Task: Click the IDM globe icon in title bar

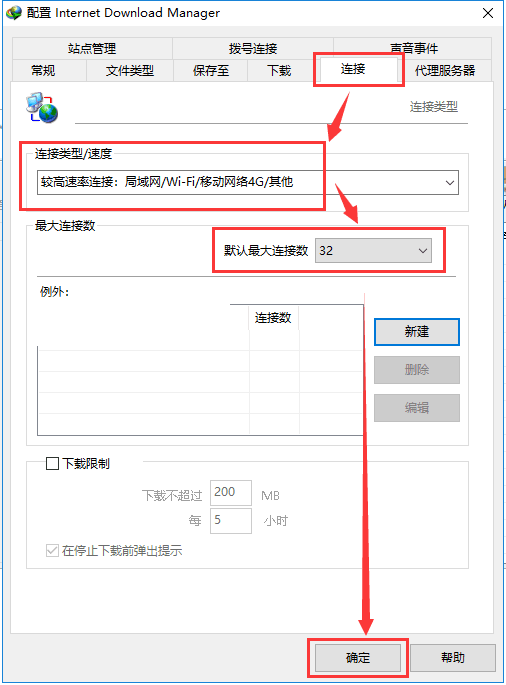Action: click(x=14, y=13)
